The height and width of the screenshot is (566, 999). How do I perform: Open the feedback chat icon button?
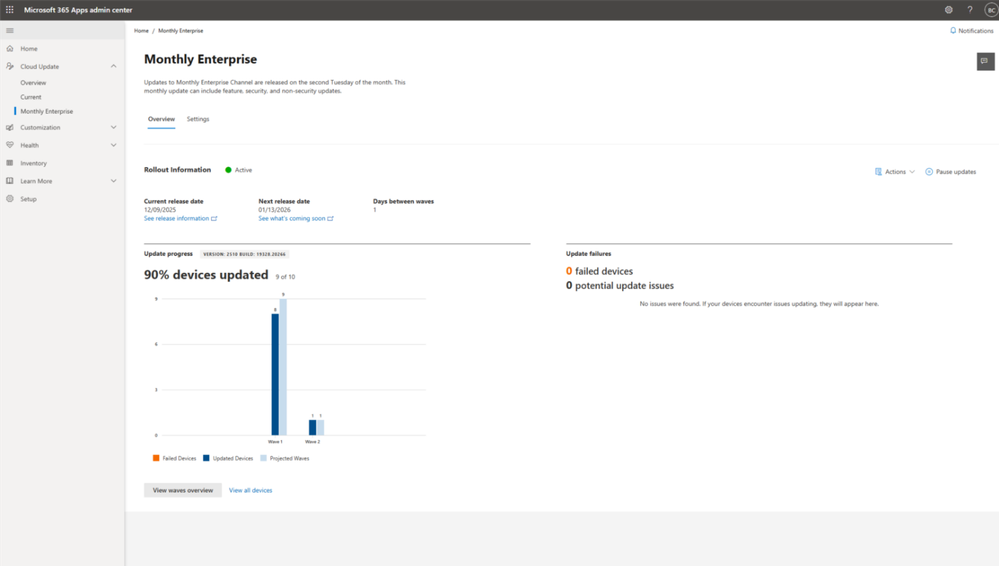(985, 61)
